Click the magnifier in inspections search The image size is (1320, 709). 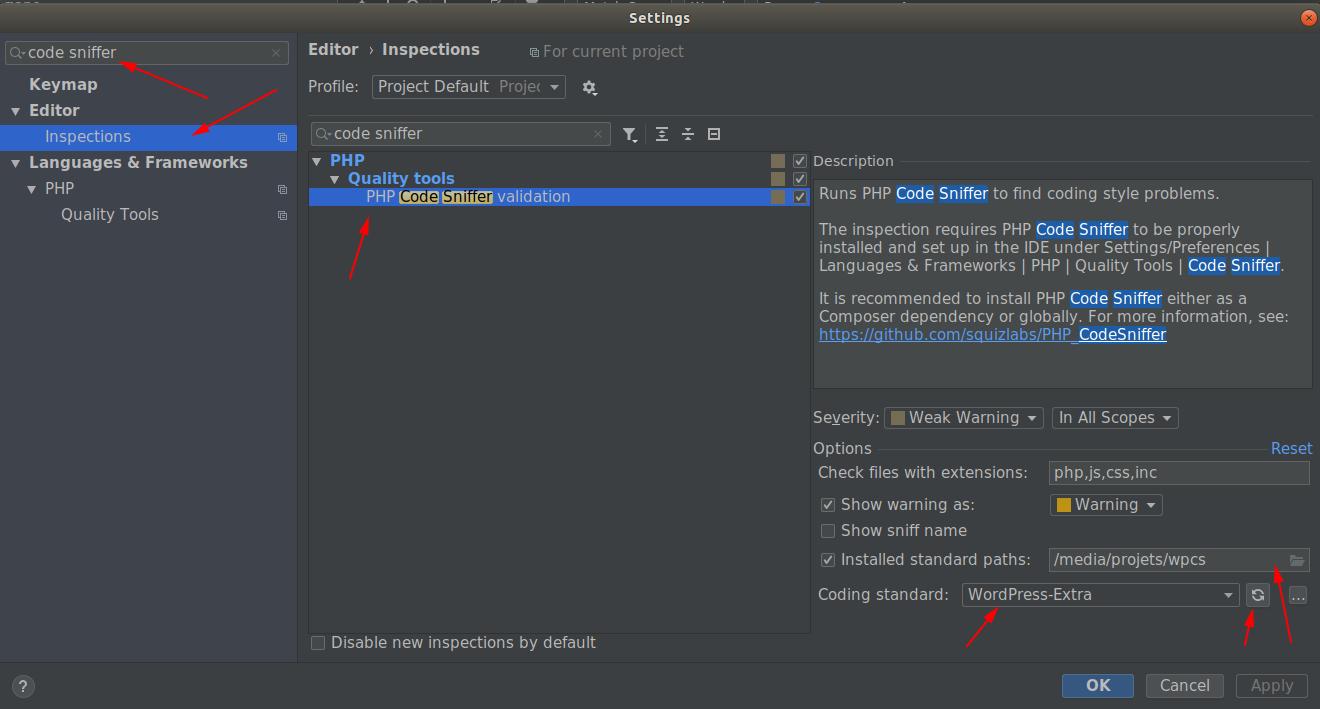323,134
